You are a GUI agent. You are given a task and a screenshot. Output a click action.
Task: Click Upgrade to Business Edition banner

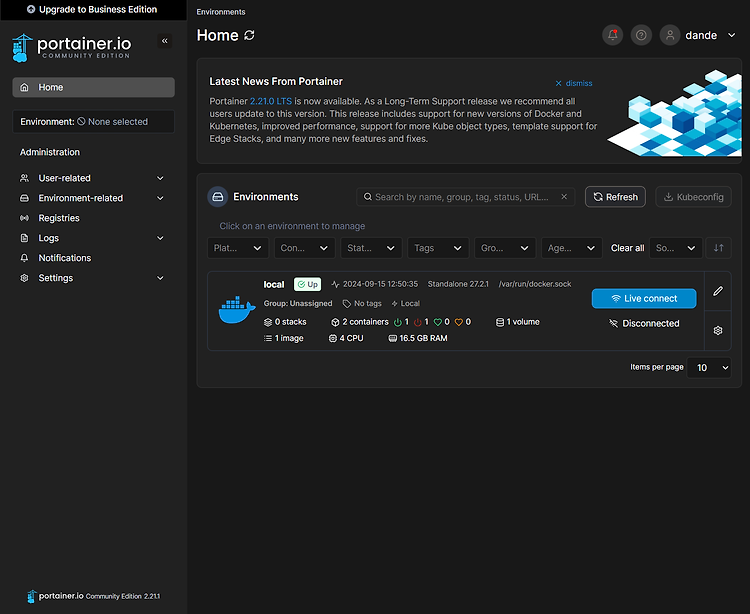(x=93, y=10)
